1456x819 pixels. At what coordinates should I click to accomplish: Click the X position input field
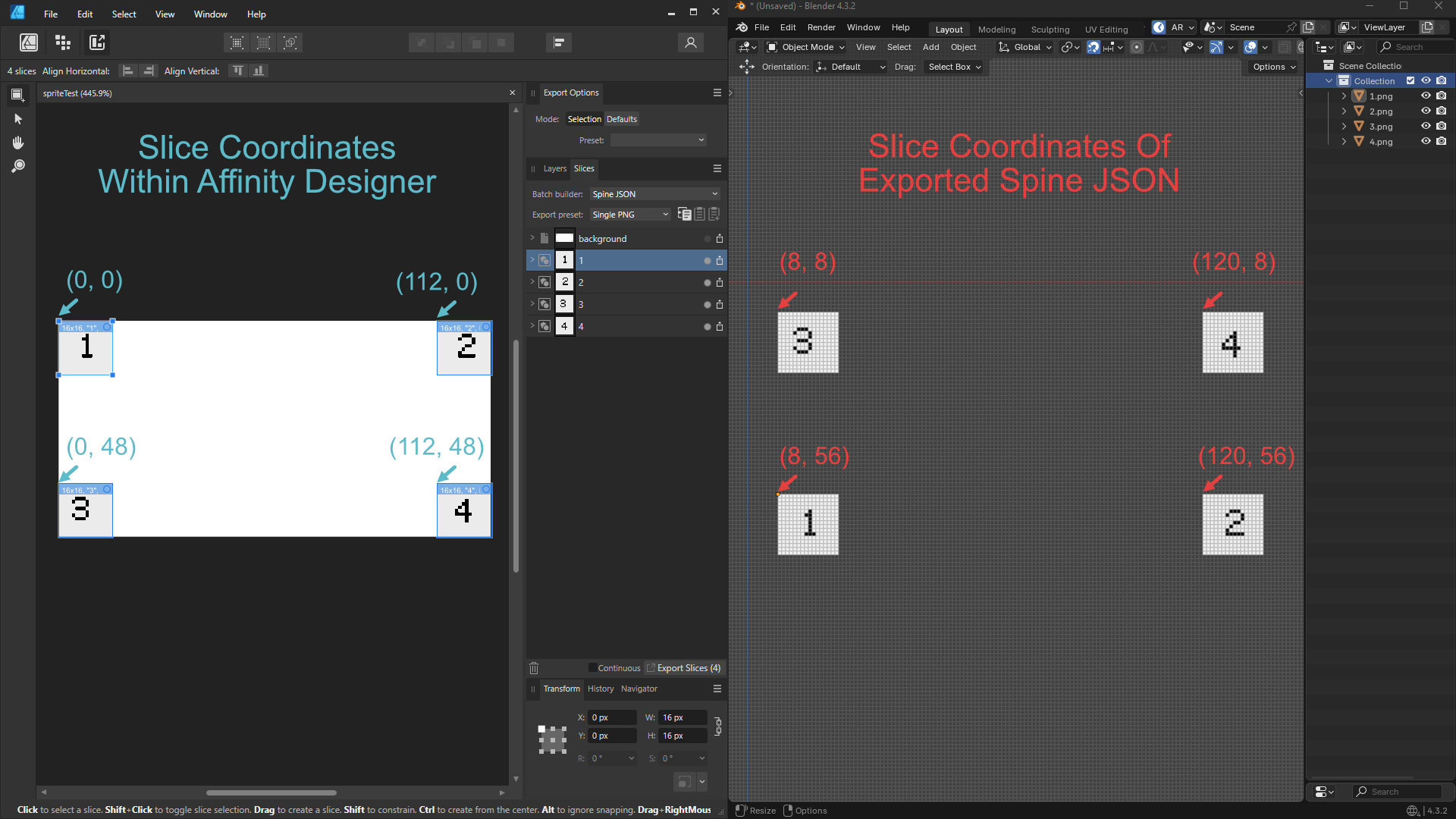tap(612, 717)
